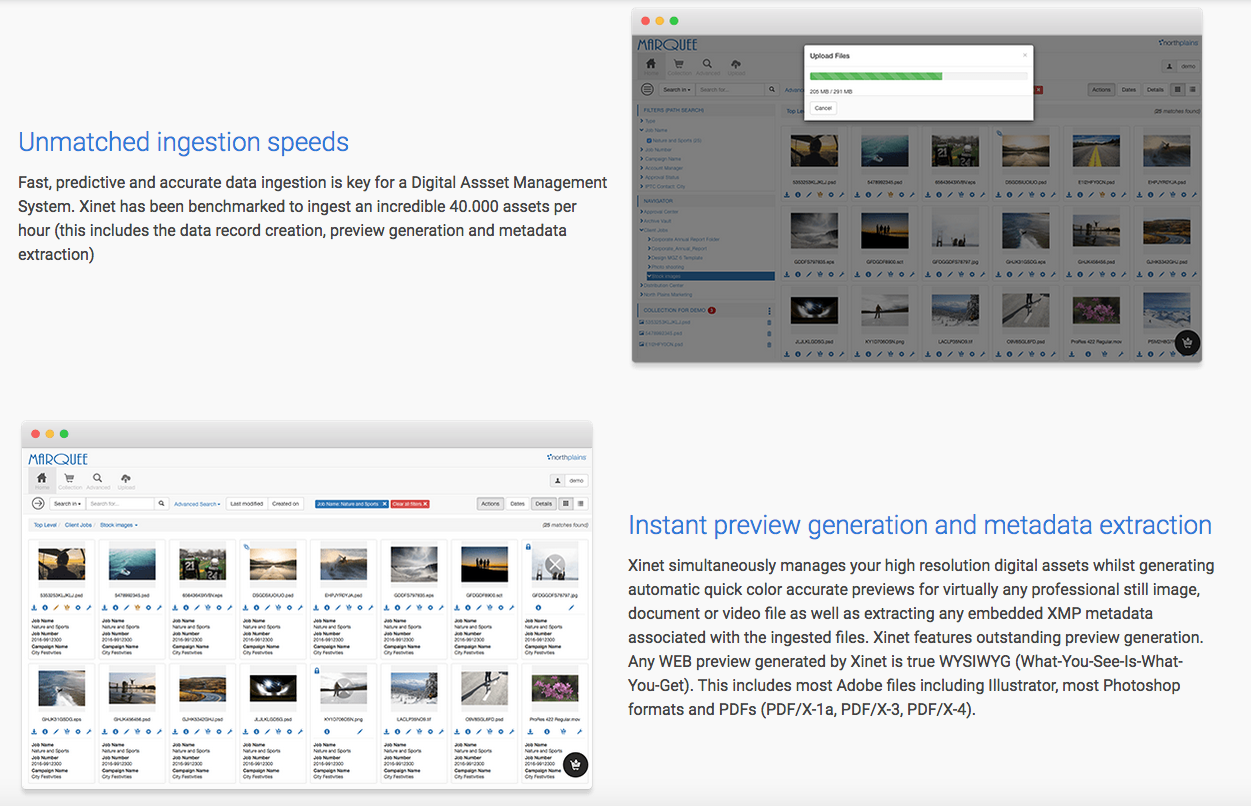
Task: Click the Advanced magnifier icon in lower toolbar
Action: pos(97,480)
